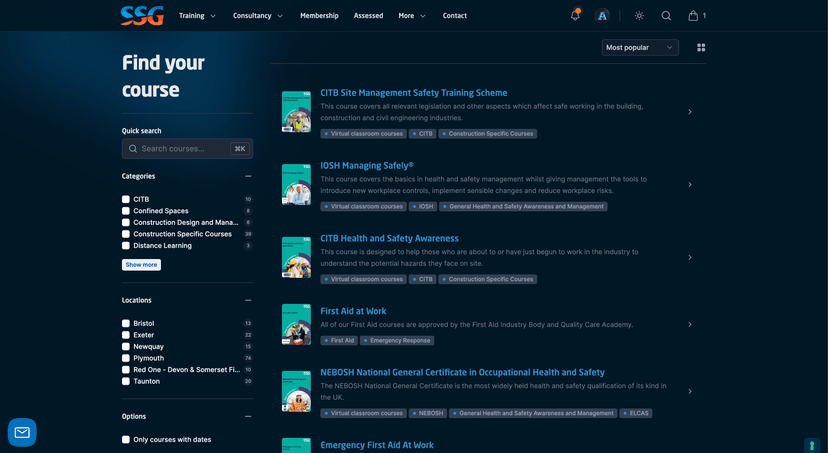Tick the Confined Spaces checkbox
The image size is (828, 453).
coord(126,211)
